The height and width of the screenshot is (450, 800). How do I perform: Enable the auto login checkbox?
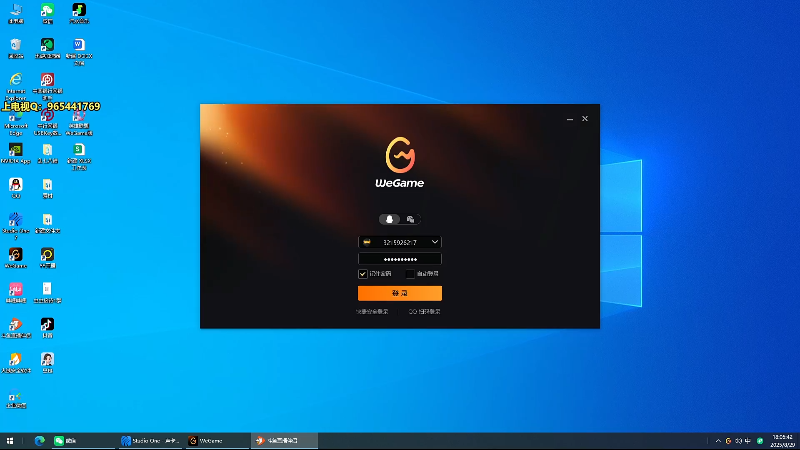tap(410, 274)
